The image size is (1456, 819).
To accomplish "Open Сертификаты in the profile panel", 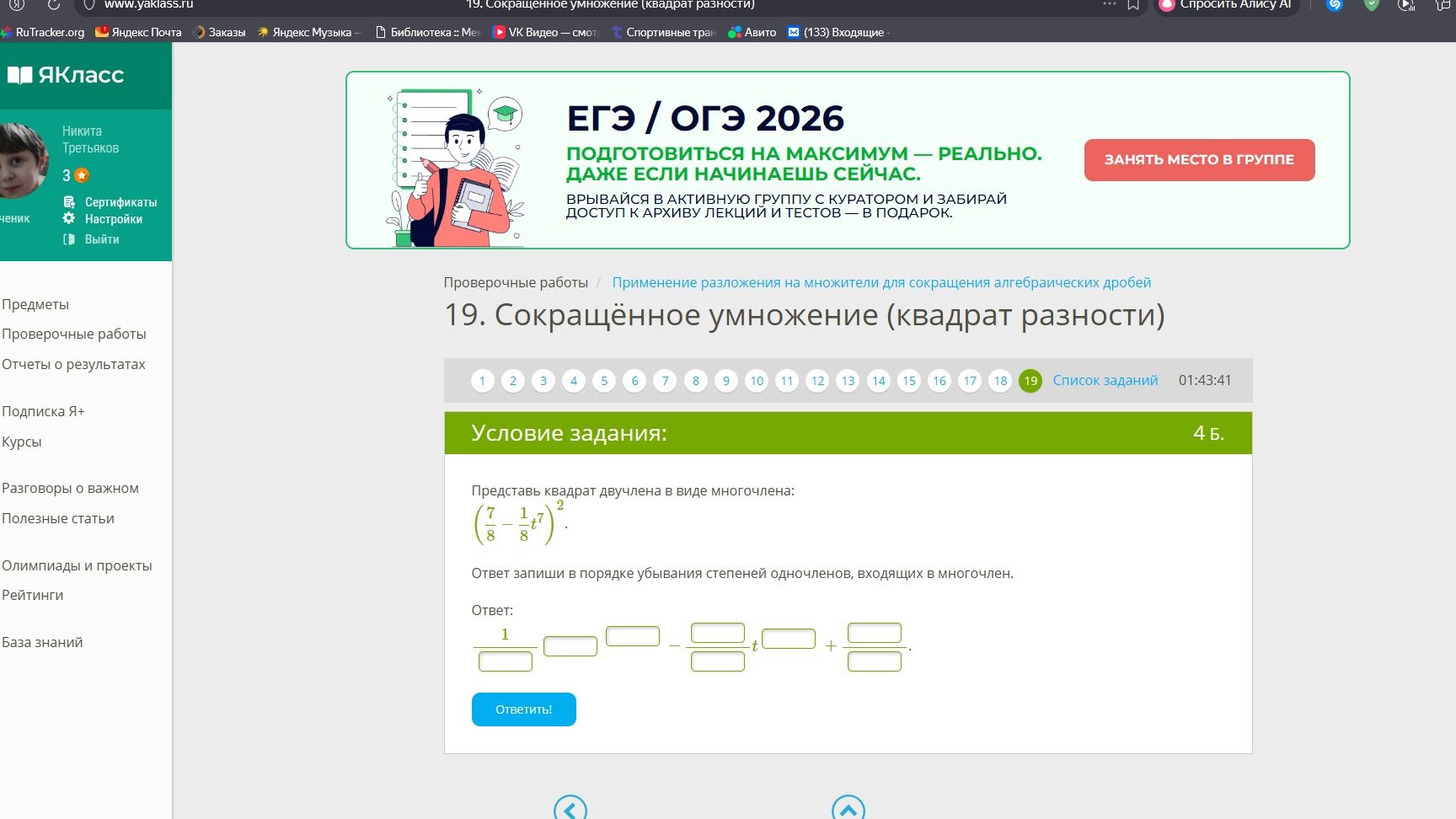I will click(110, 202).
